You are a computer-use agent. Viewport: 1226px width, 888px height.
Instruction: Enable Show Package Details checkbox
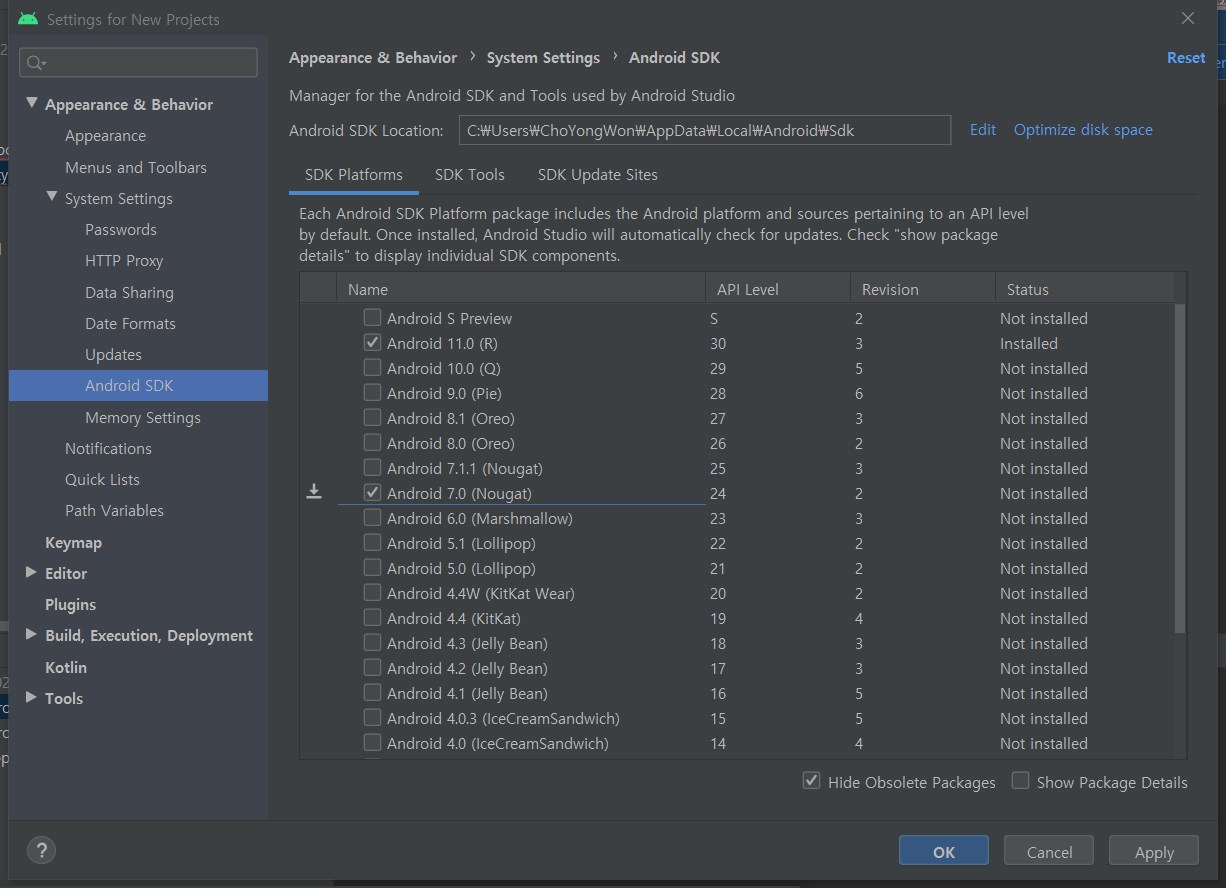click(x=1020, y=781)
